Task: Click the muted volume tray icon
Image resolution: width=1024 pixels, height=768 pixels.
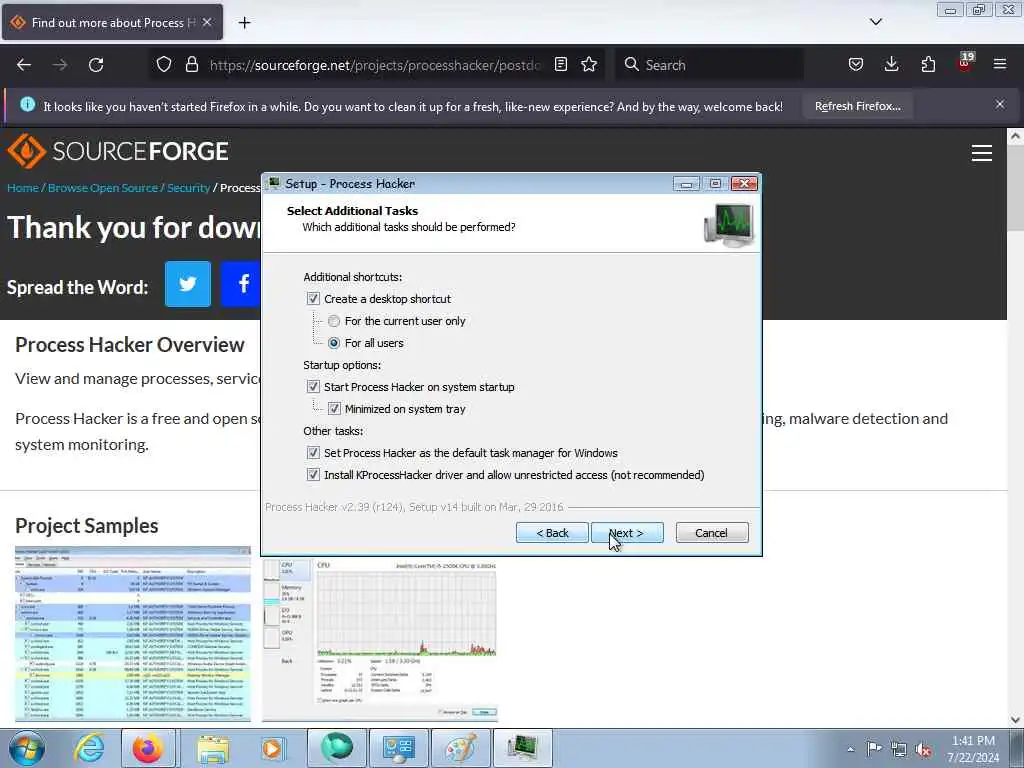Action: tap(923, 749)
